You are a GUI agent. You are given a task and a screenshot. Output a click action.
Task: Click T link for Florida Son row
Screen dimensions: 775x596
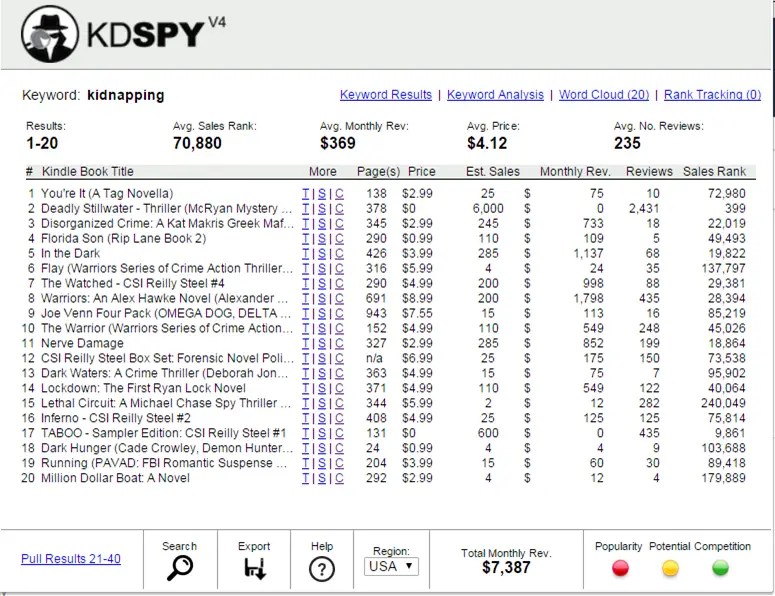click(305, 239)
